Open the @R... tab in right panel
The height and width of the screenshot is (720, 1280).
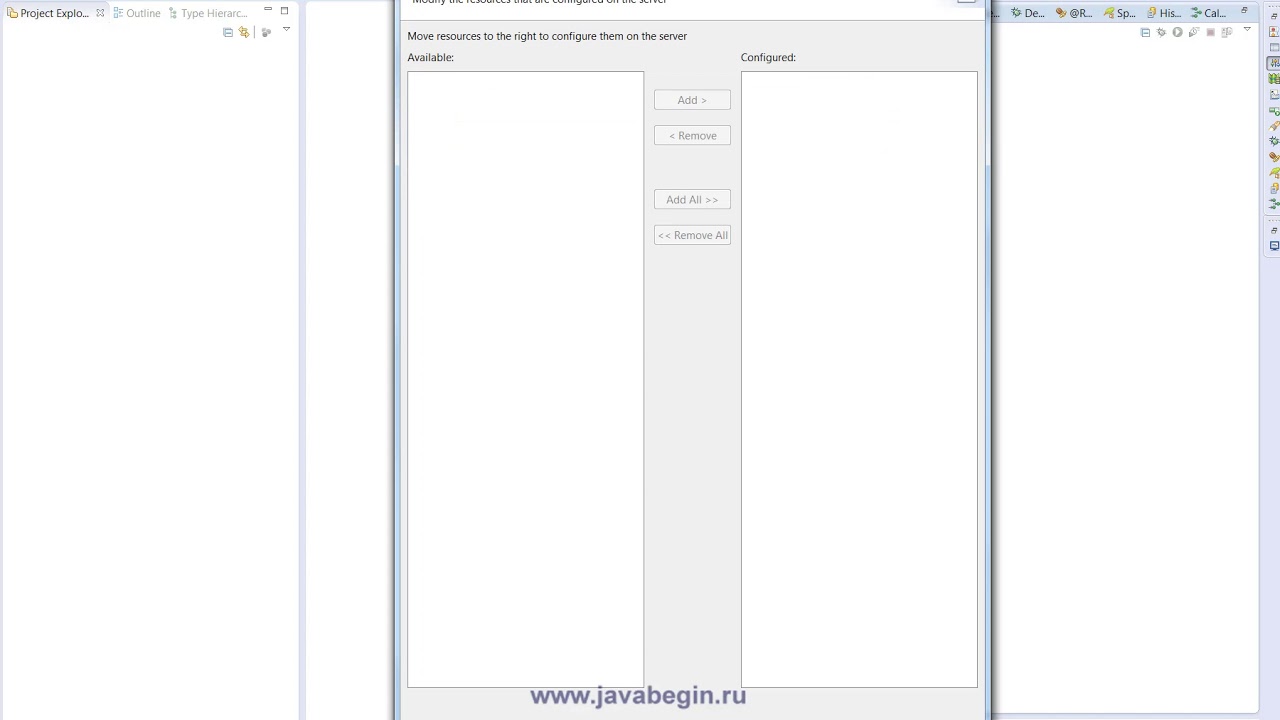tap(1074, 13)
